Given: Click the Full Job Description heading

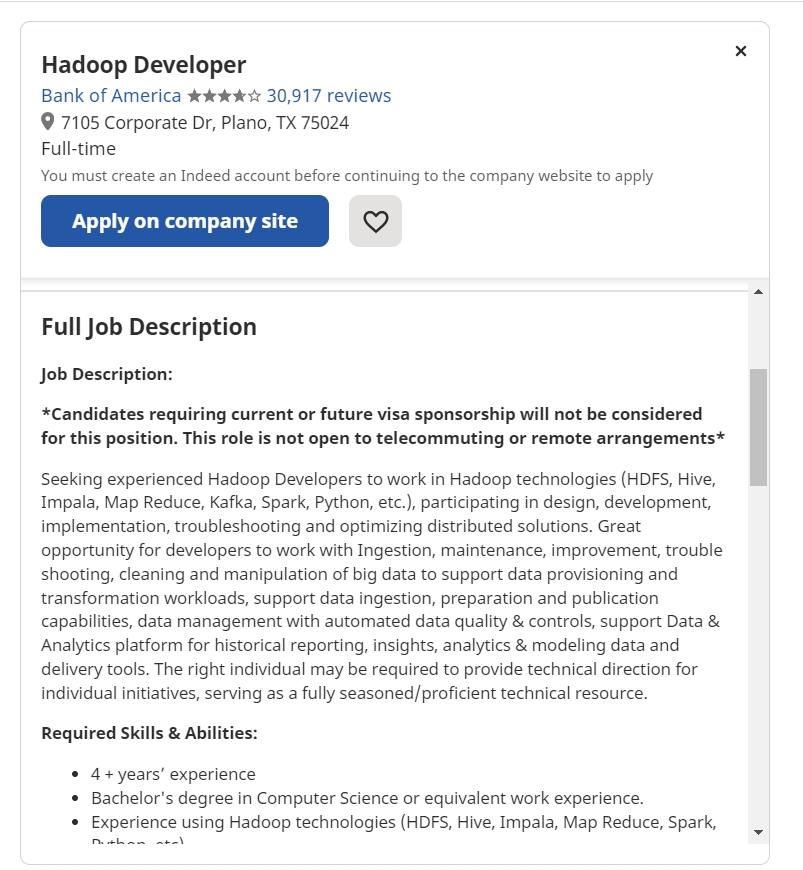Looking at the screenshot, I should [x=148, y=326].
